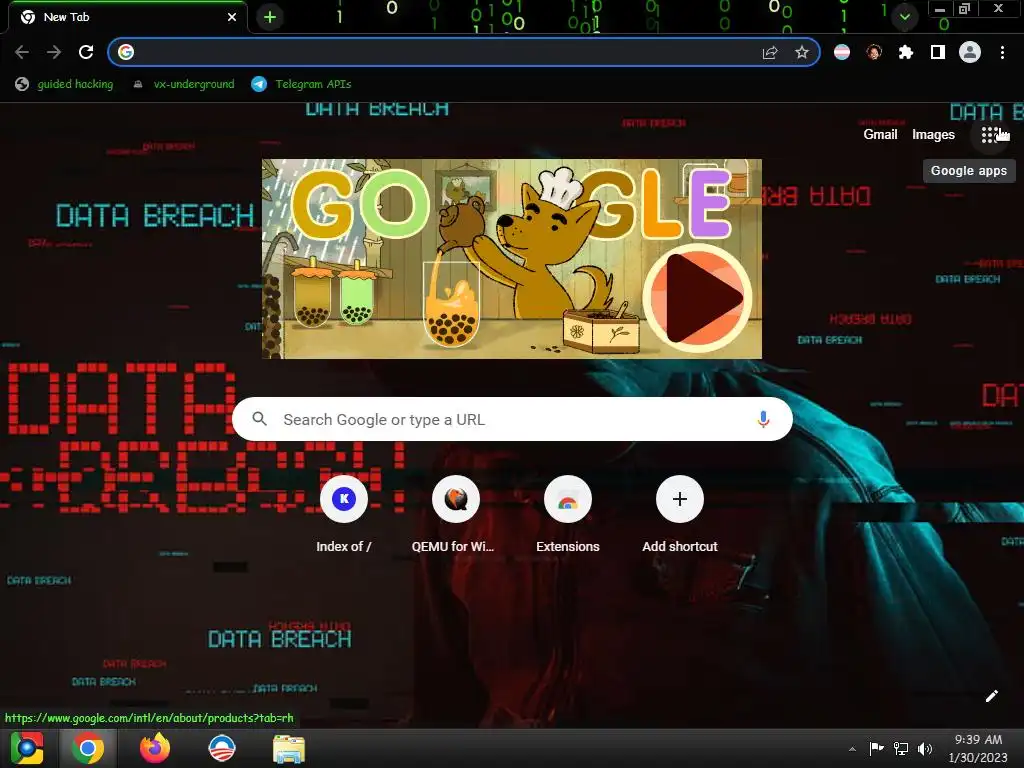Viewport: 1024px width, 768px height.
Task: Open the Start menu button
Action: tap(27, 748)
